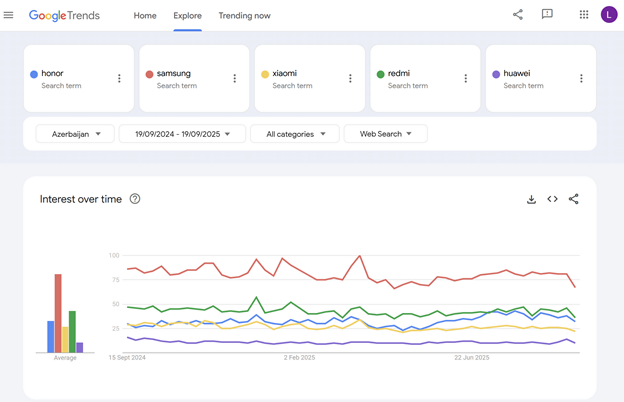This screenshot has width=624, height=402.
Task: Share the Interest over time chart
Action: [573, 199]
